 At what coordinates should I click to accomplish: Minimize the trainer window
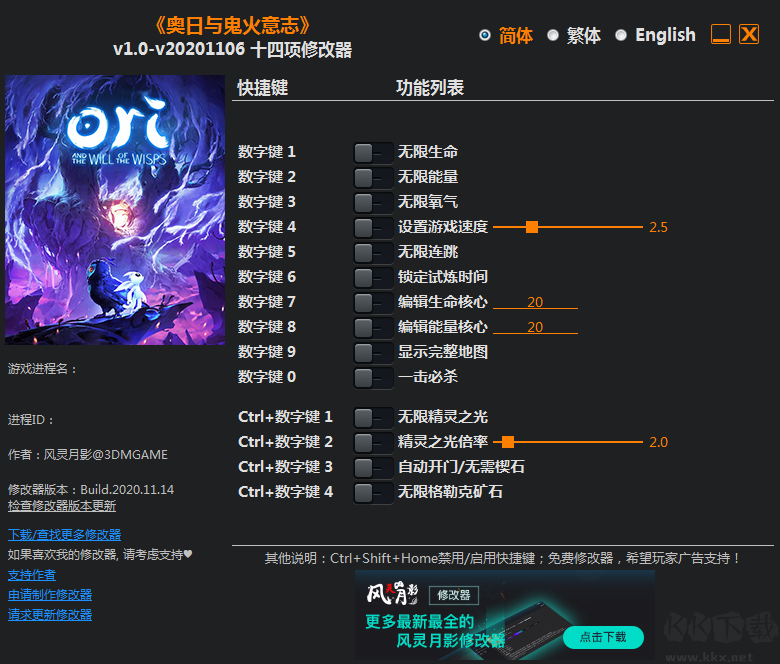[721, 34]
